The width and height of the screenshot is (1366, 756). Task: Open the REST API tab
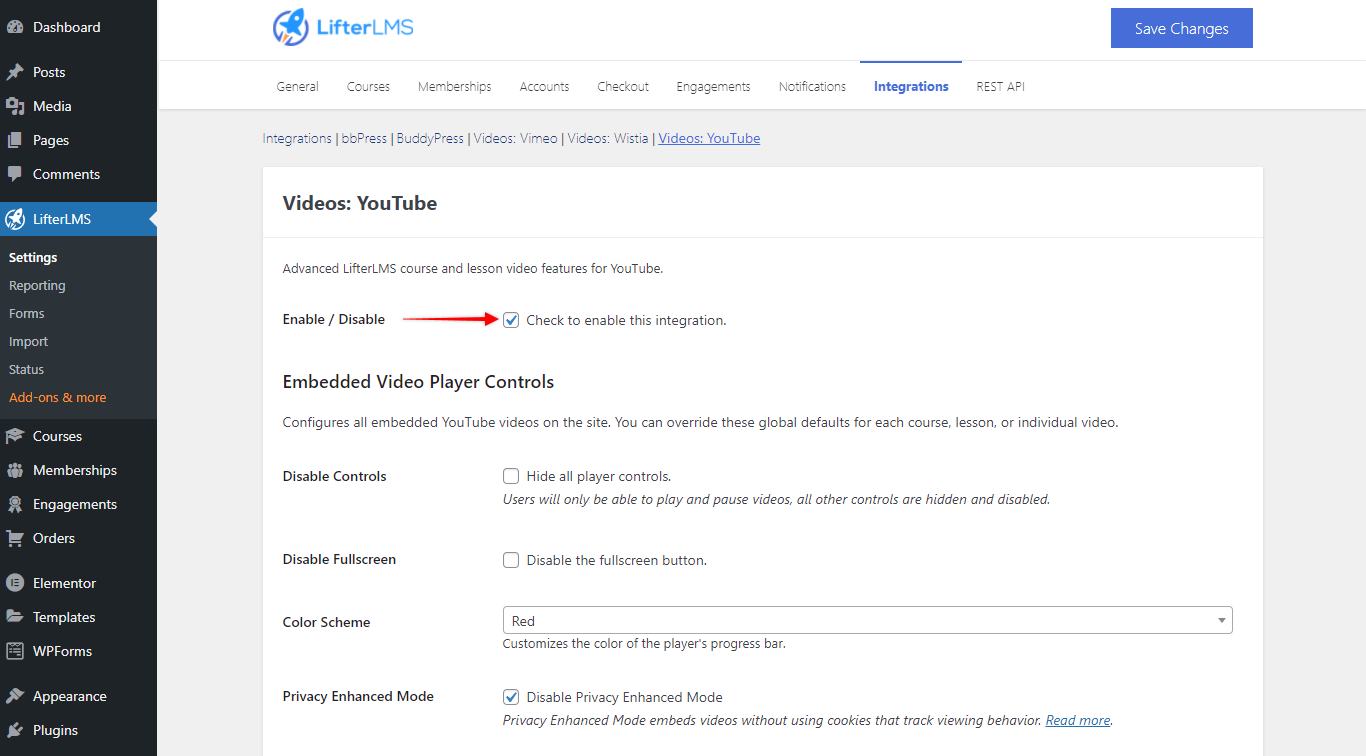[1001, 86]
